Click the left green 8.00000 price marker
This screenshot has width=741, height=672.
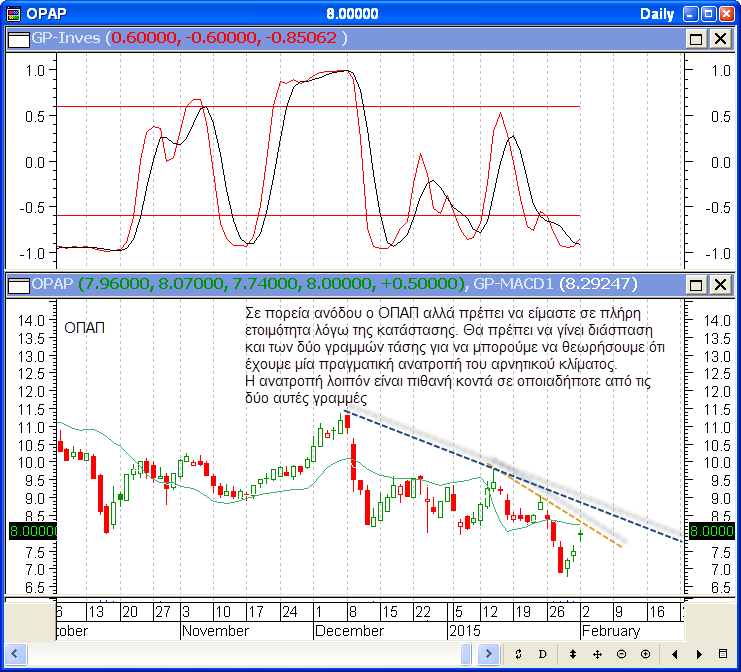33,531
